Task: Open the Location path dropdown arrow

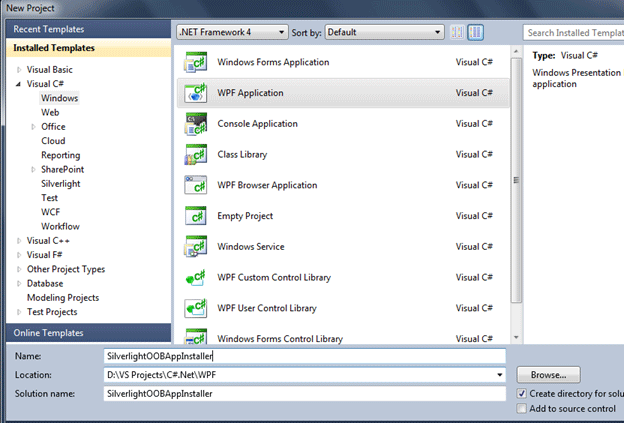Action: click(x=499, y=375)
